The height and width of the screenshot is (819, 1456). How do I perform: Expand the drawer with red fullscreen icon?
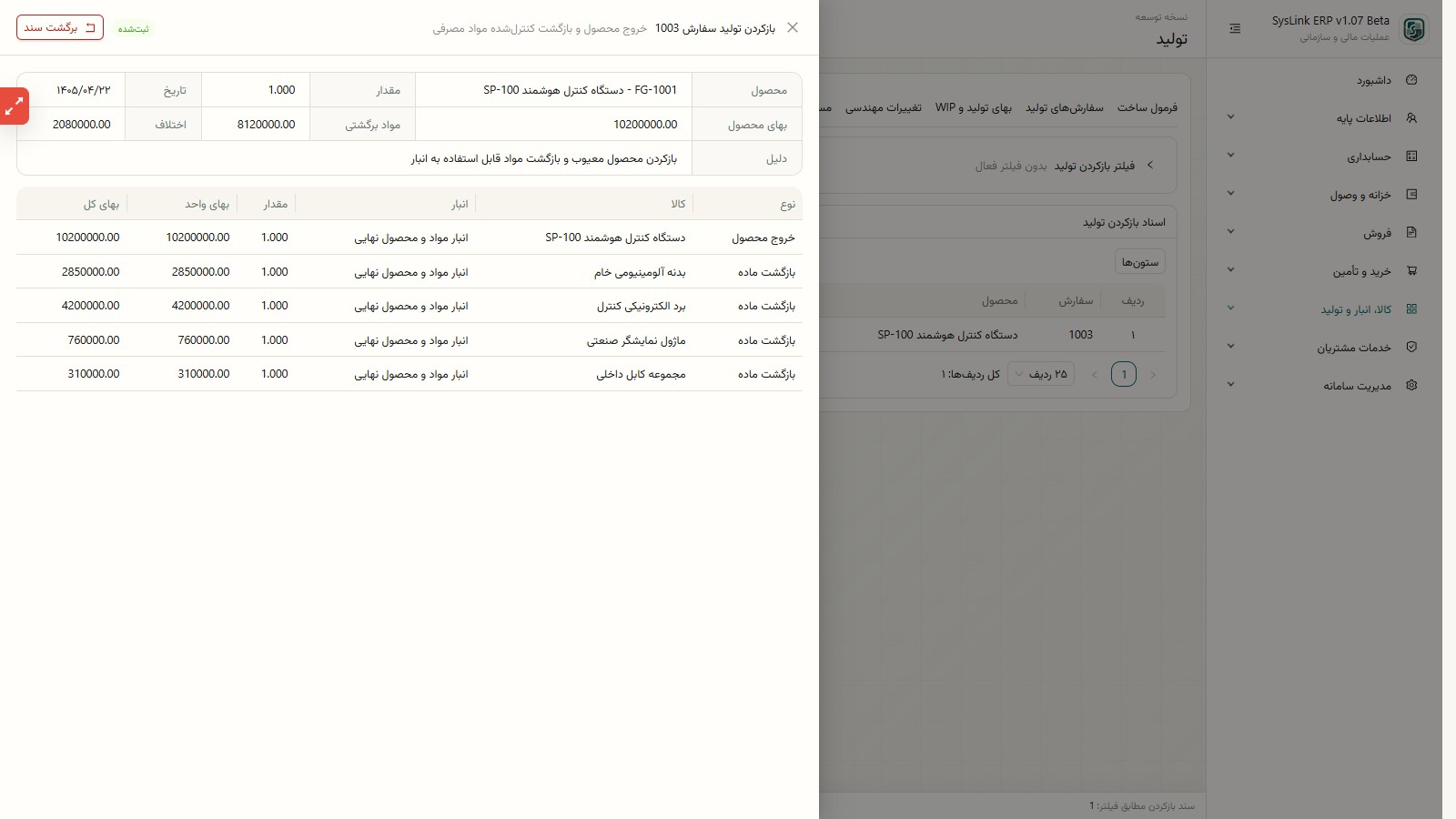pyautogui.click(x=15, y=106)
